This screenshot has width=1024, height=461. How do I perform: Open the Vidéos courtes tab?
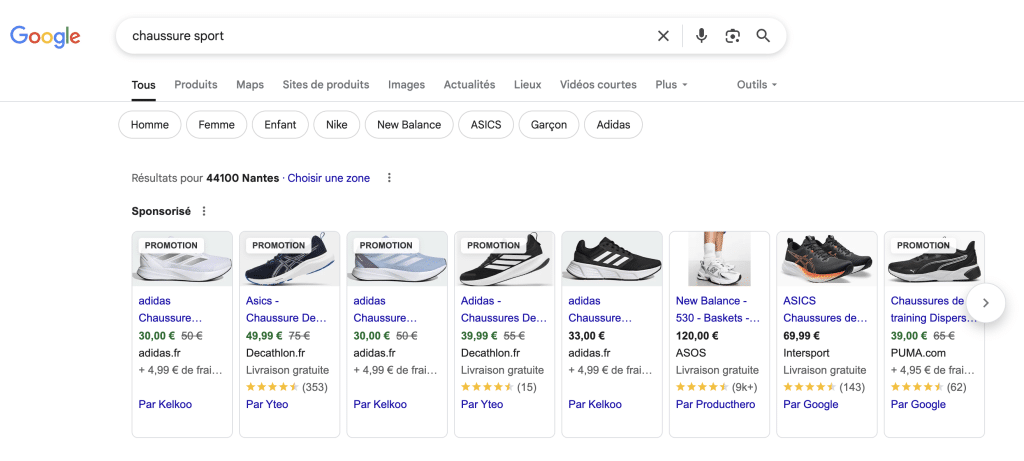pos(598,85)
